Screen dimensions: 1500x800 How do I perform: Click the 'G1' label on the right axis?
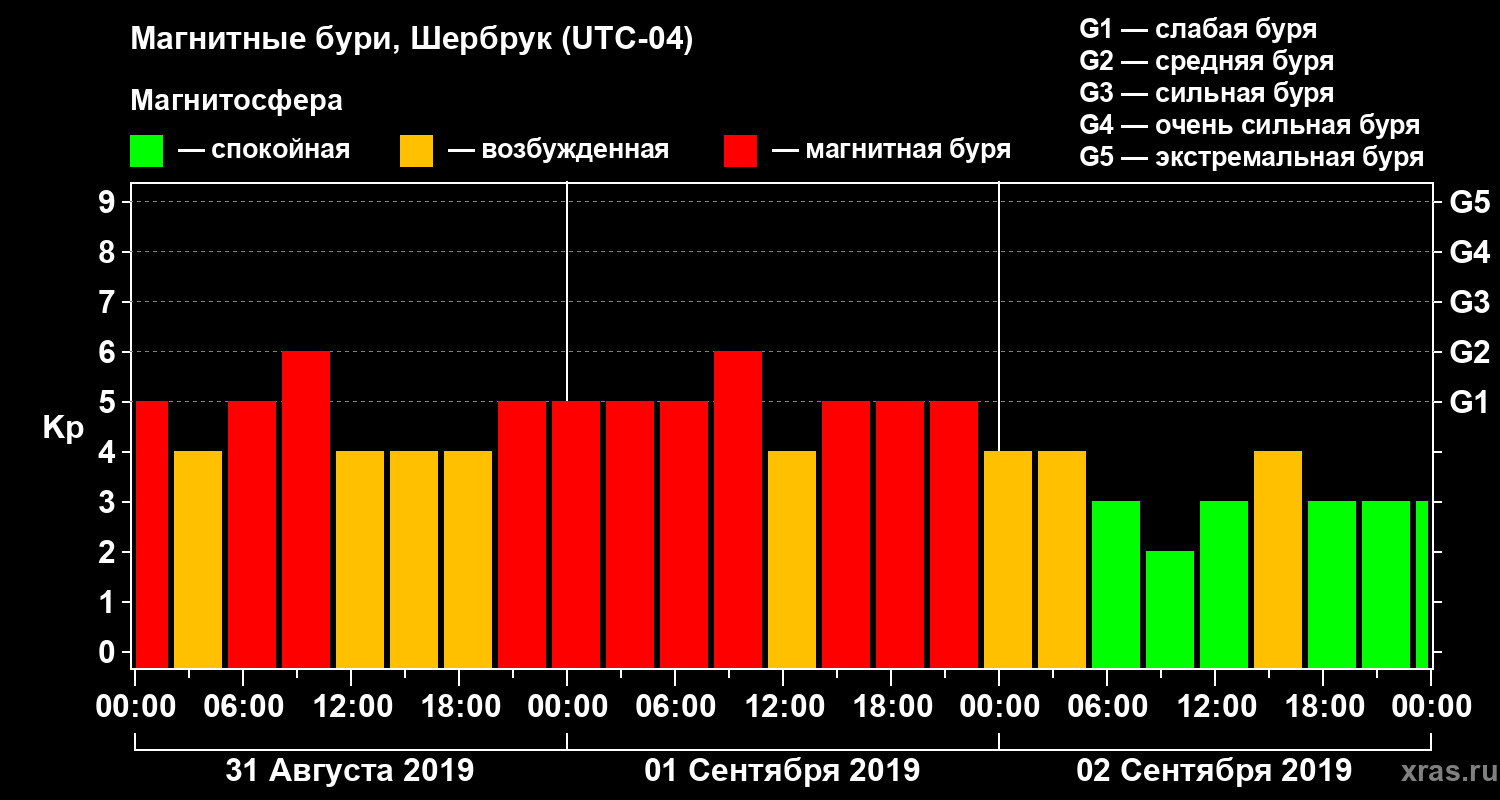click(1469, 402)
